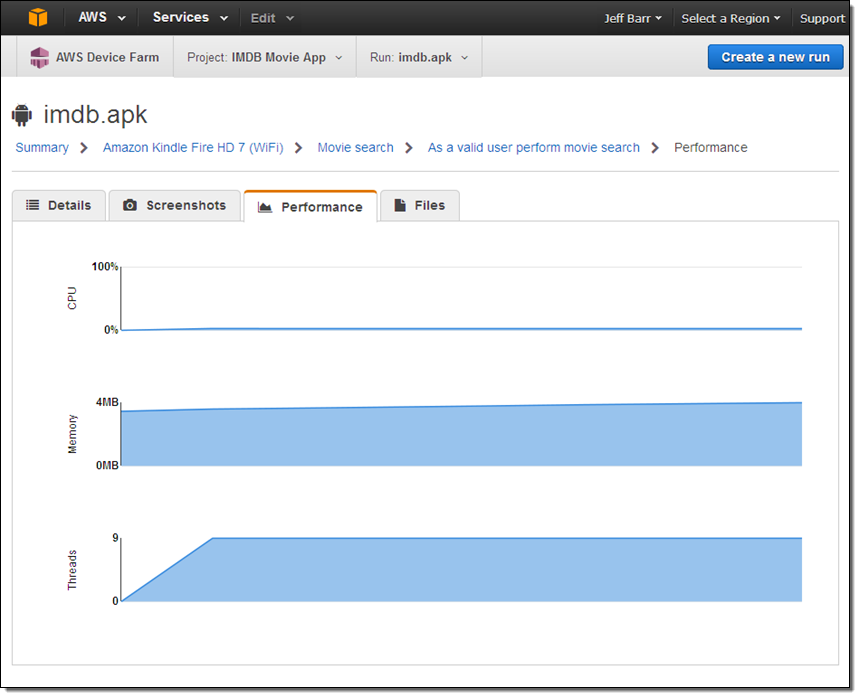Expand the Project: IMDB Movie App selector
This screenshot has width=860, height=698.
pos(264,57)
